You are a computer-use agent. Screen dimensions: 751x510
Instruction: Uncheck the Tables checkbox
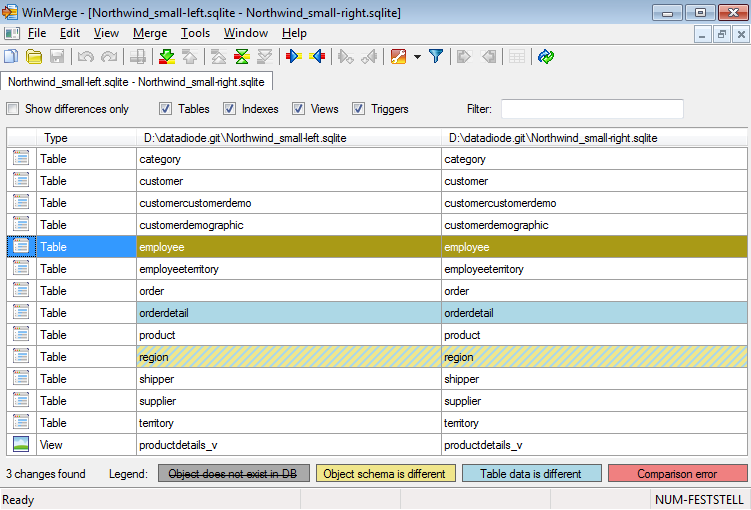click(165, 109)
